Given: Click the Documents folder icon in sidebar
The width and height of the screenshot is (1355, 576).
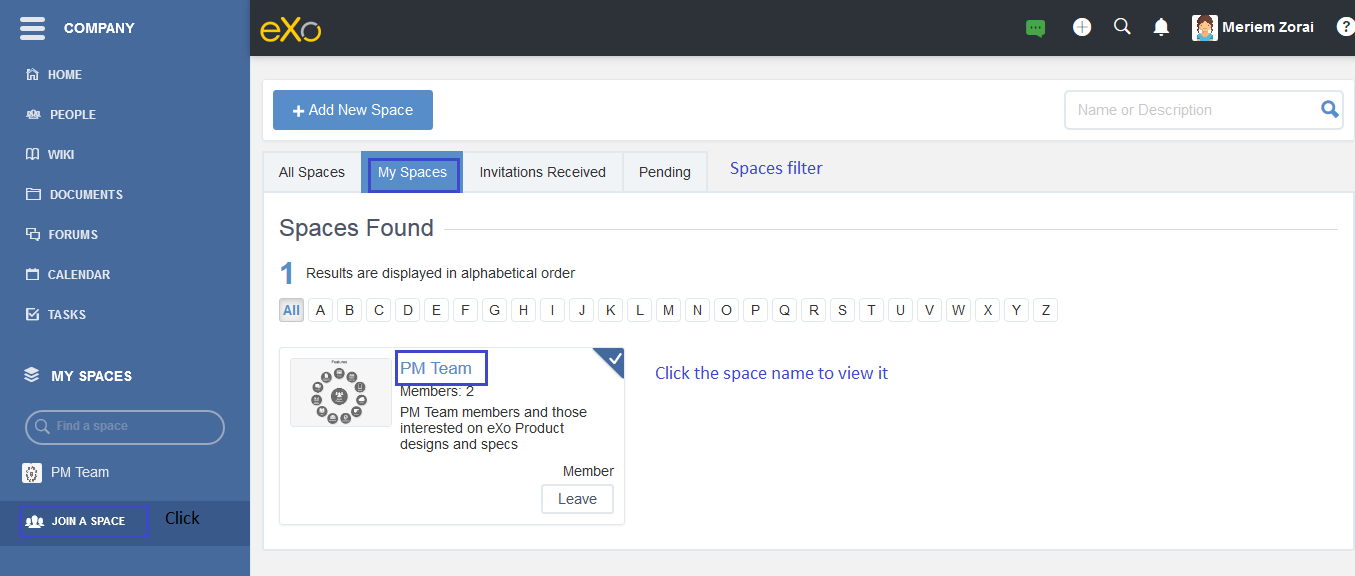Looking at the screenshot, I should pyautogui.click(x=32, y=194).
